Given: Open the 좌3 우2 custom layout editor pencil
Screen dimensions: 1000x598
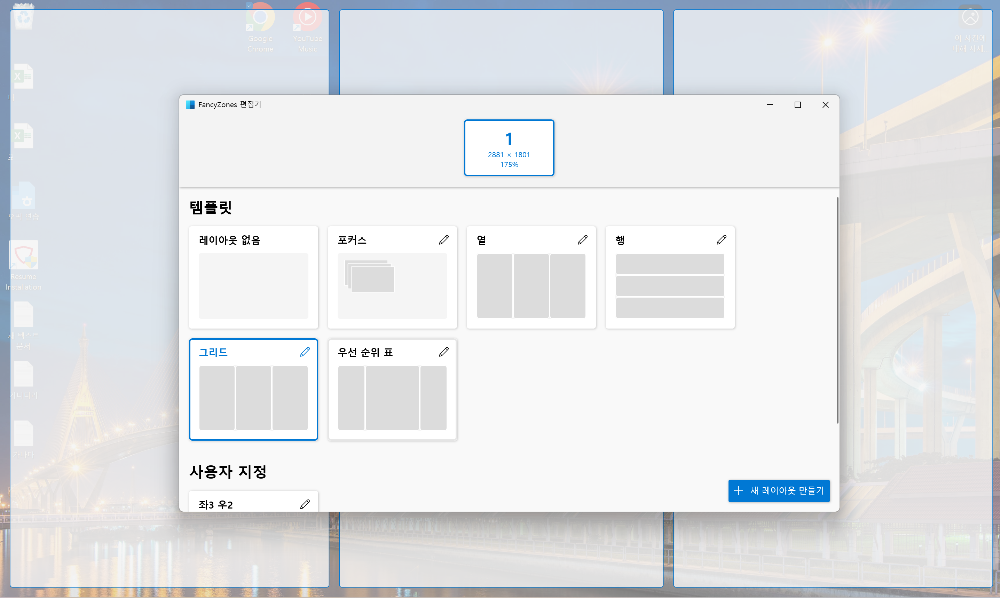Looking at the screenshot, I should pyautogui.click(x=304, y=505).
